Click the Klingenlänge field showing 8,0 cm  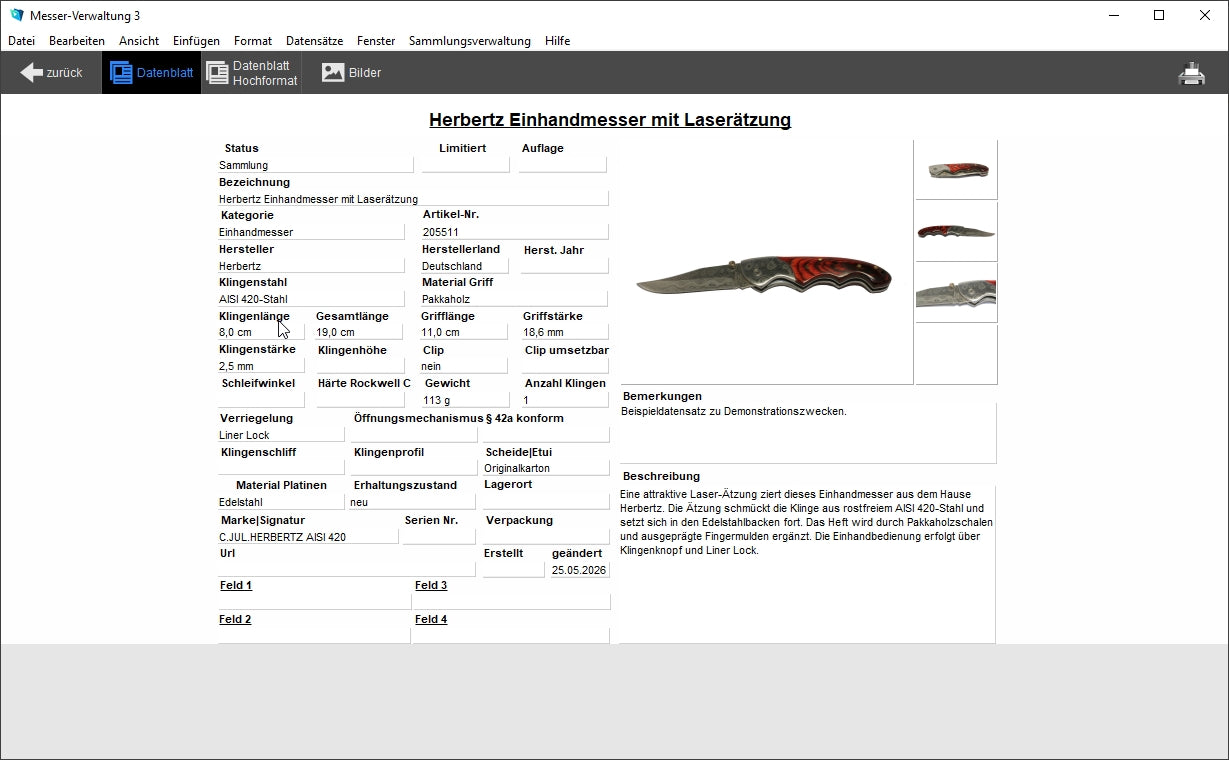pyautogui.click(x=261, y=332)
